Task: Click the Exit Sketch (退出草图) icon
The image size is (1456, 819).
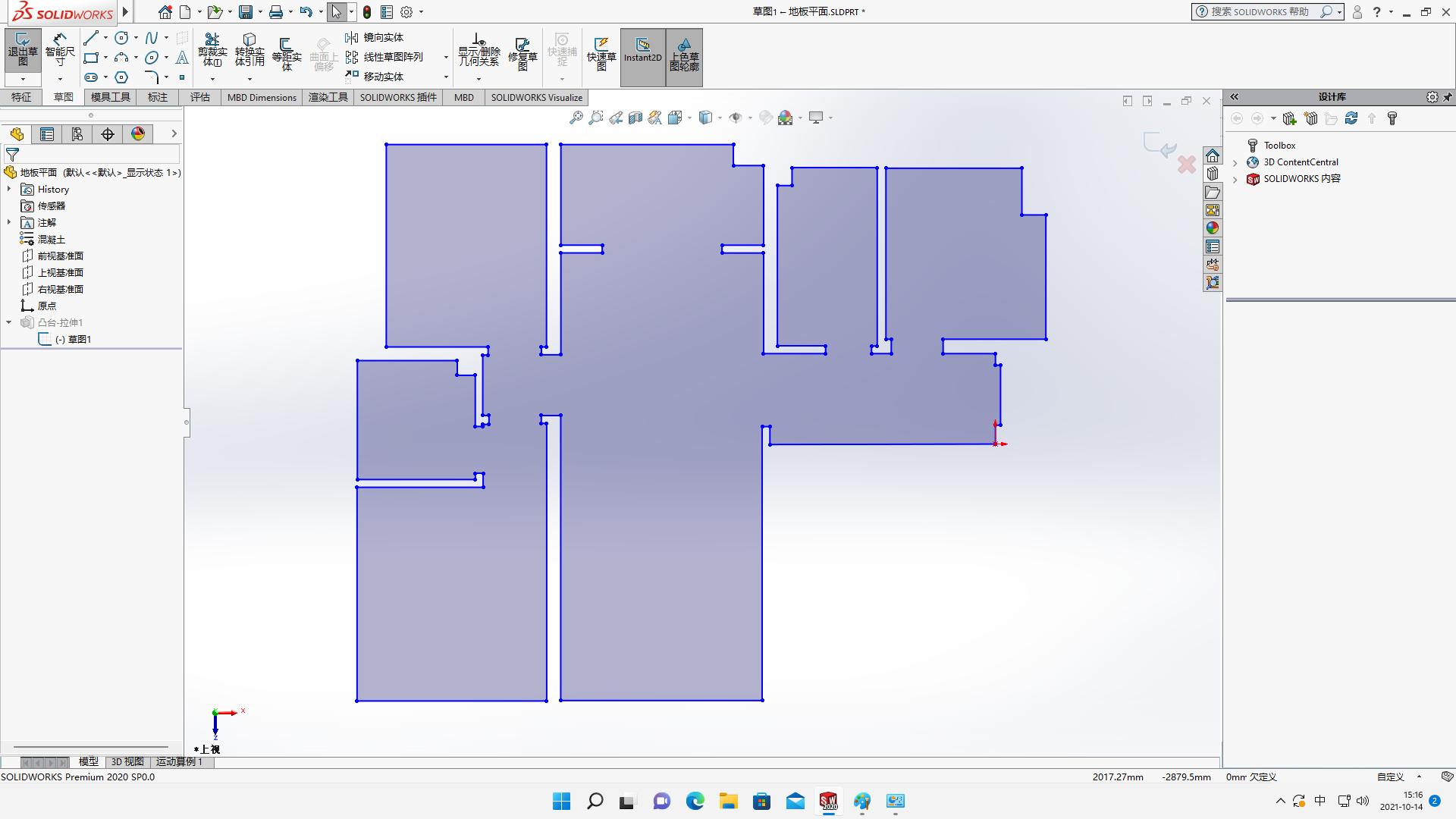Action: tap(23, 50)
